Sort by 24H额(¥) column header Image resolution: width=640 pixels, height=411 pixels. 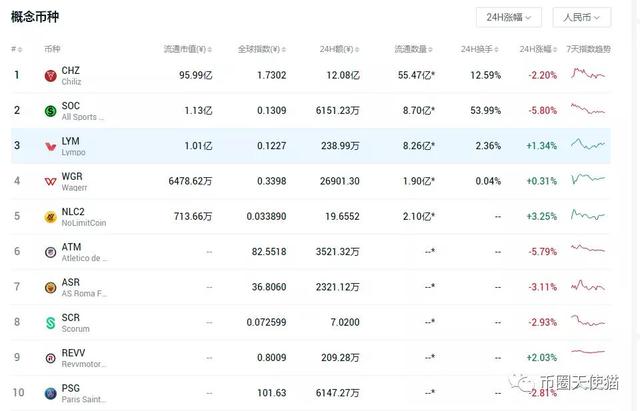(339, 49)
